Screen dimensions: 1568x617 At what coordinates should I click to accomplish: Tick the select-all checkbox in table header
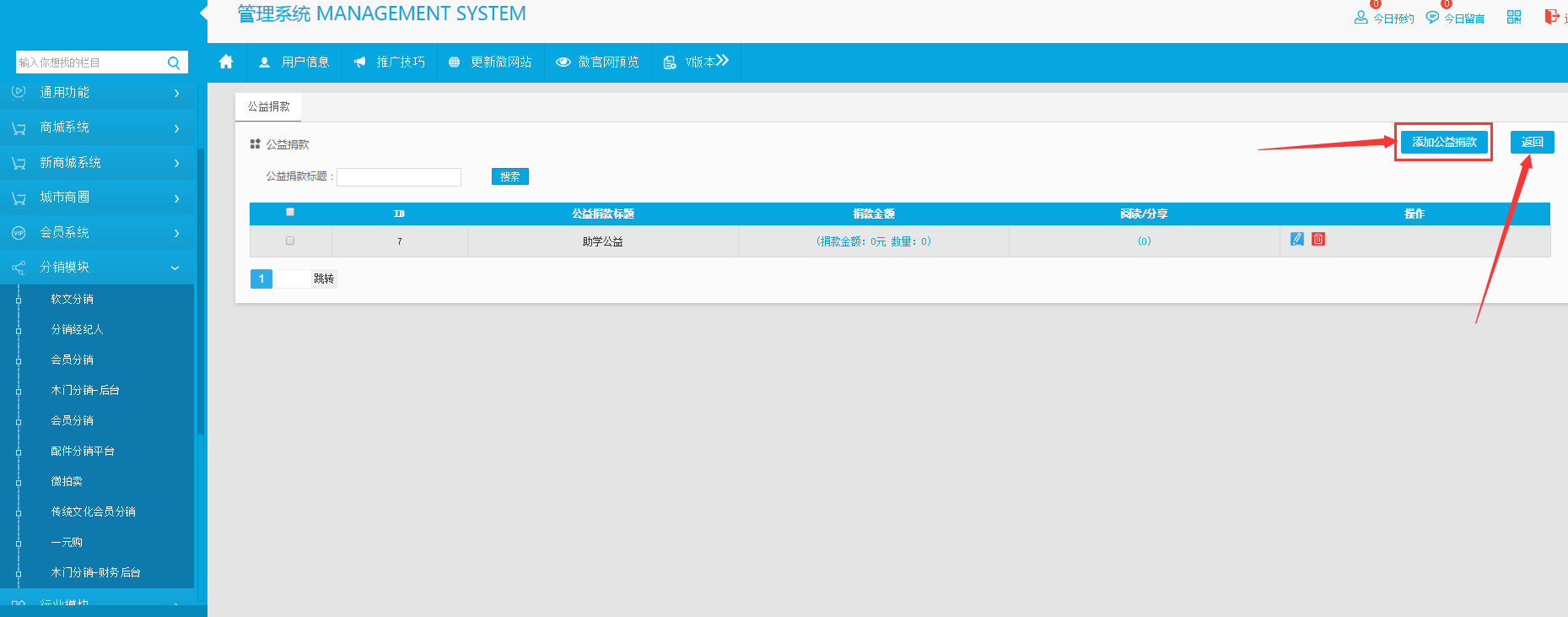tap(290, 212)
